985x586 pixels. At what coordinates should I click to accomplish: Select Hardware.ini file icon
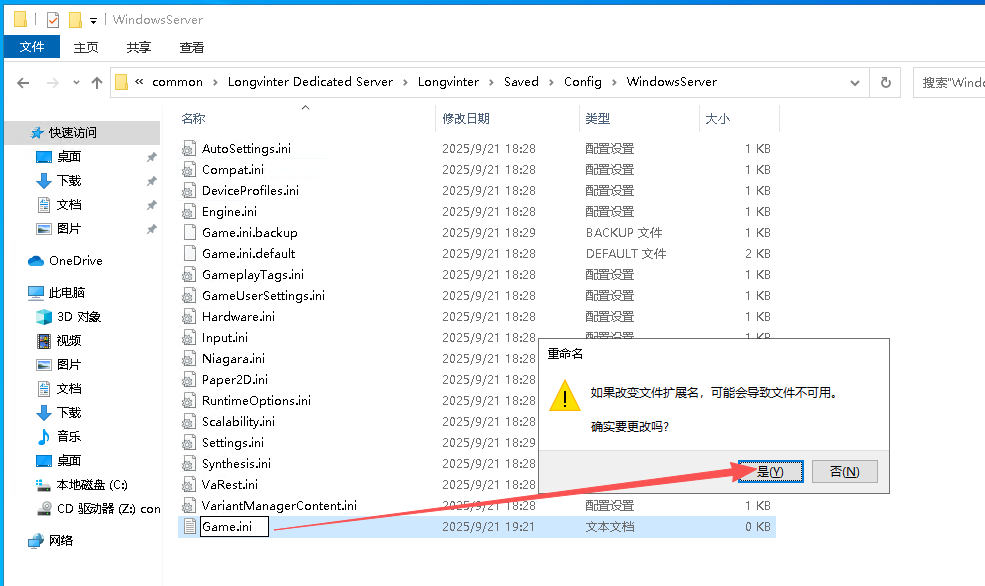pyautogui.click(x=189, y=317)
